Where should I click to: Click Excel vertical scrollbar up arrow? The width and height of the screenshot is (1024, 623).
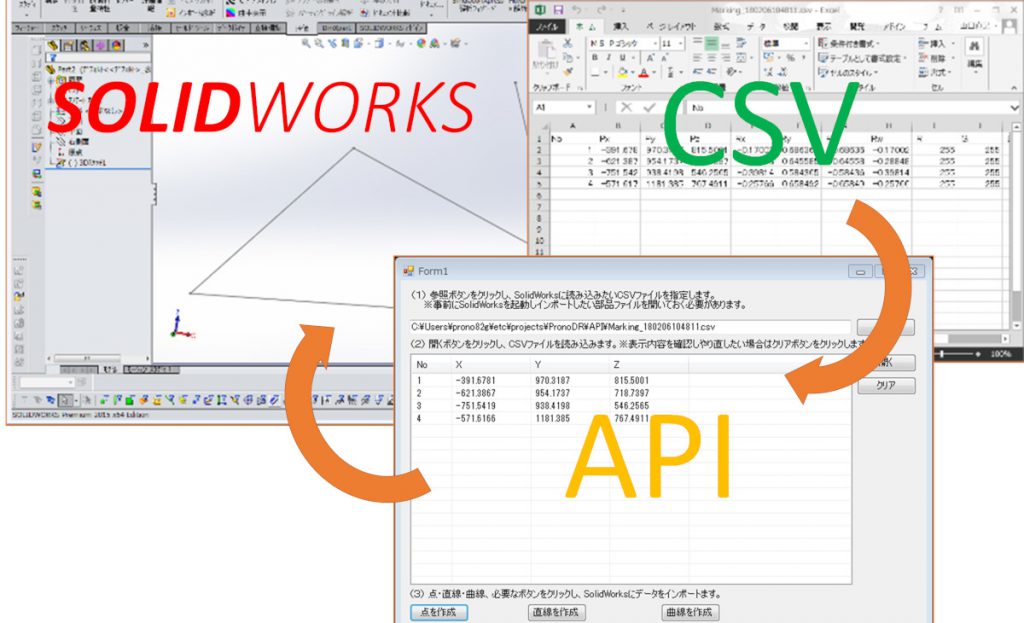point(1016,127)
